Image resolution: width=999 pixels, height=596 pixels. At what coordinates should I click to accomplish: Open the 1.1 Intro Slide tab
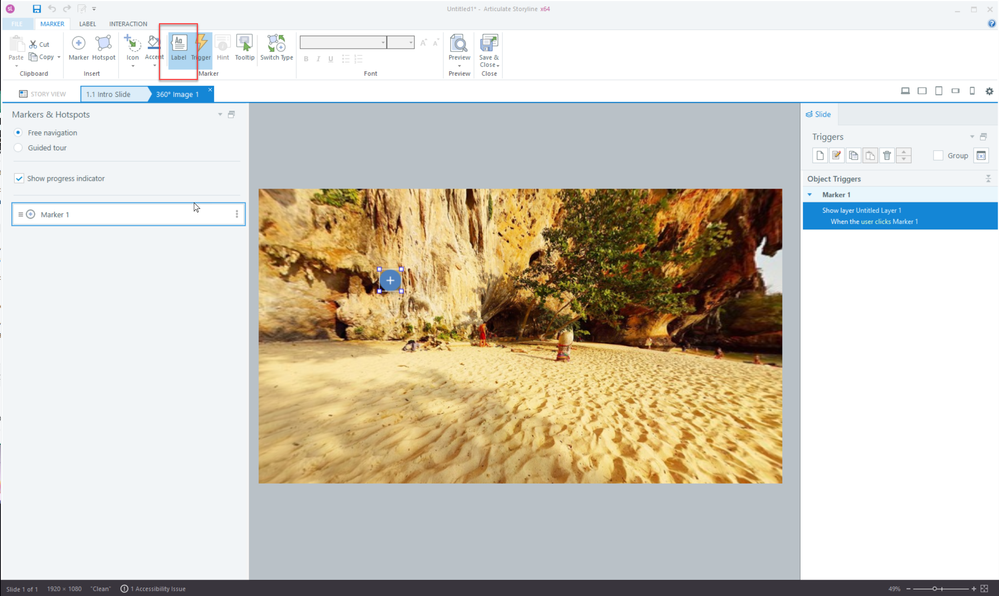pyautogui.click(x=108, y=94)
